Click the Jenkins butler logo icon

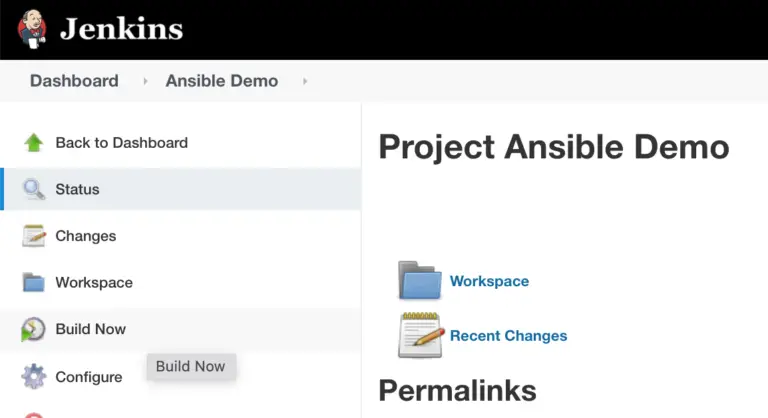33,29
